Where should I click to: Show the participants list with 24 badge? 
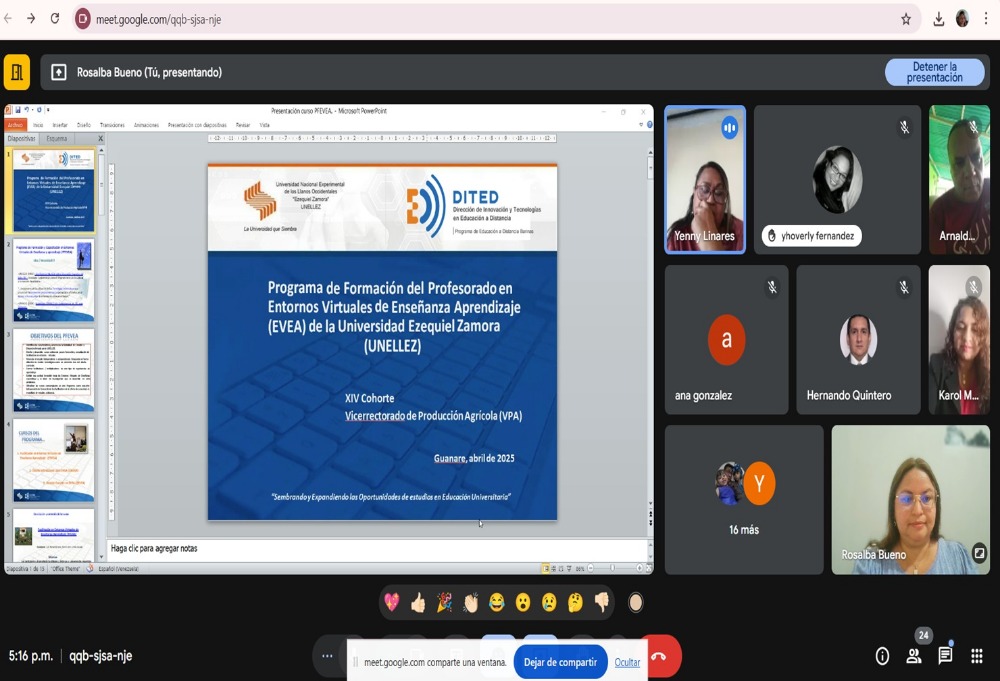914,656
